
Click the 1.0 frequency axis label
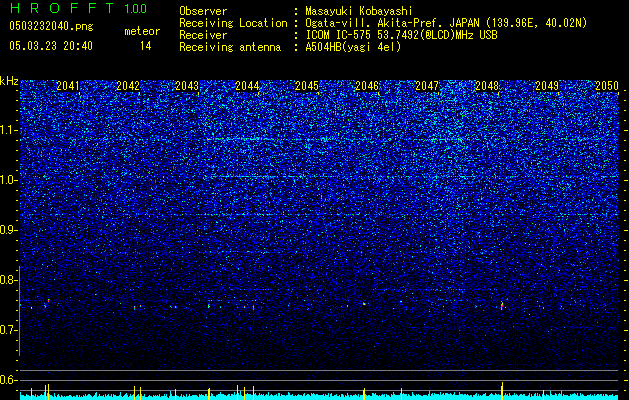point(9,180)
